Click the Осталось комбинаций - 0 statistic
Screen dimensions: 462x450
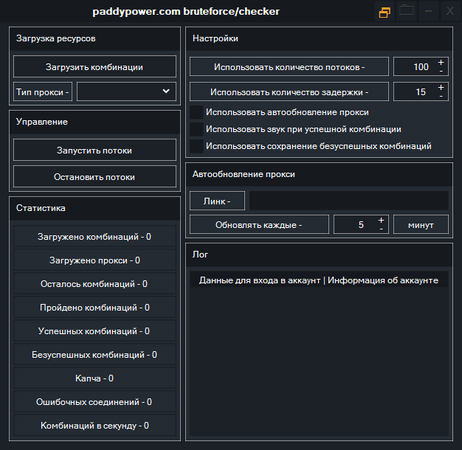(95, 284)
